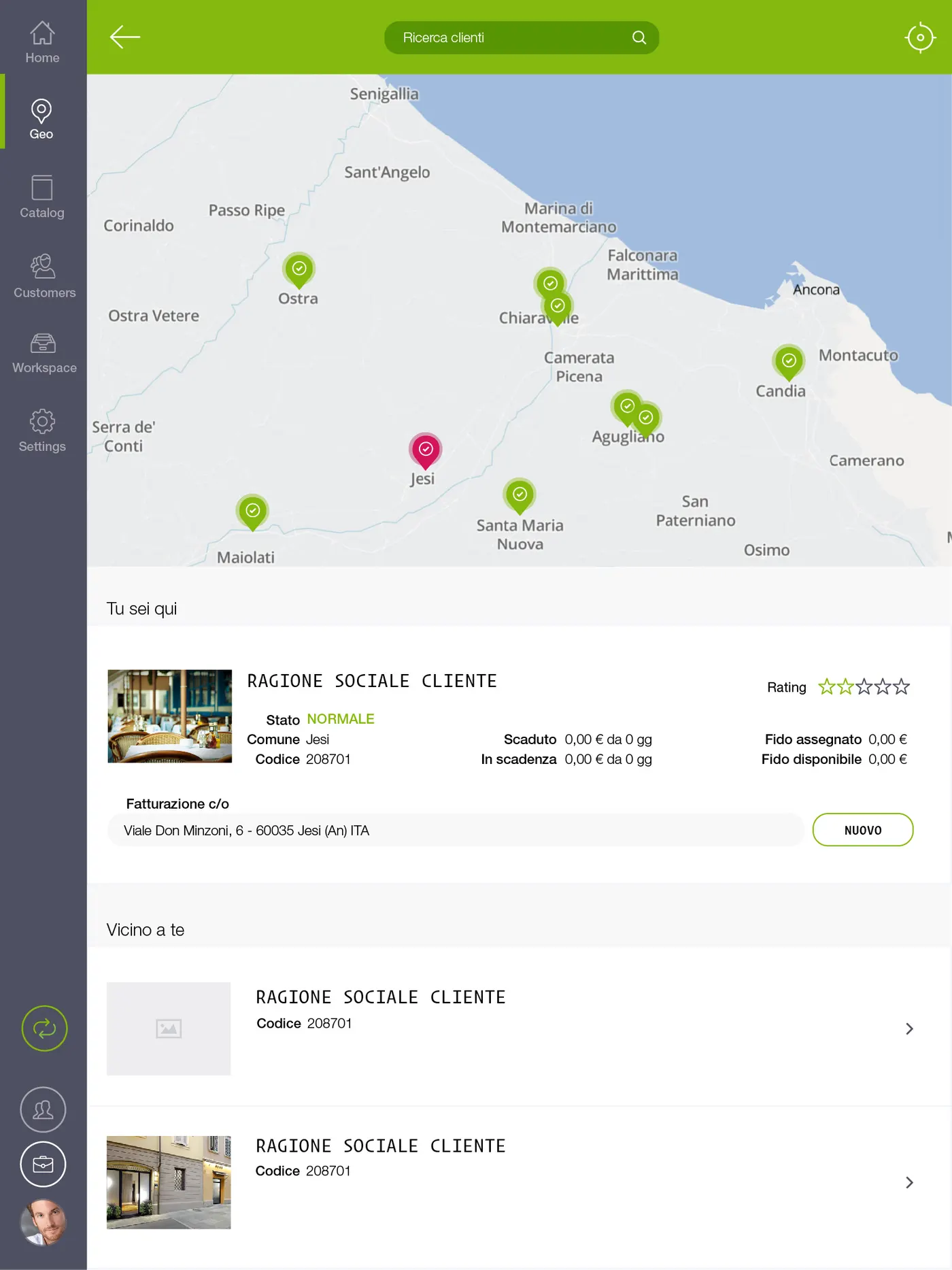
Task: Set rating to fourth star
Action: pos(883,686)
